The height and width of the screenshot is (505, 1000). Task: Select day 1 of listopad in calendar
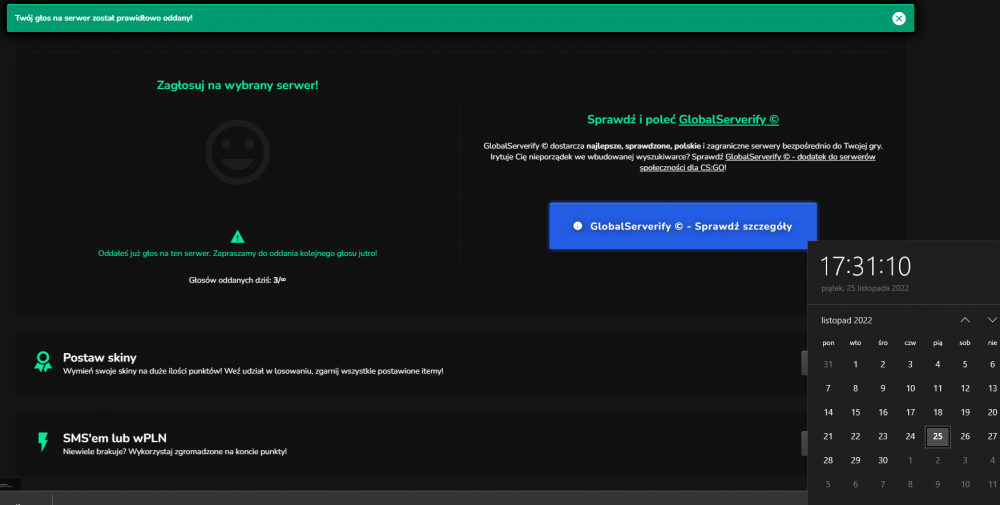[x=855, y=364]
